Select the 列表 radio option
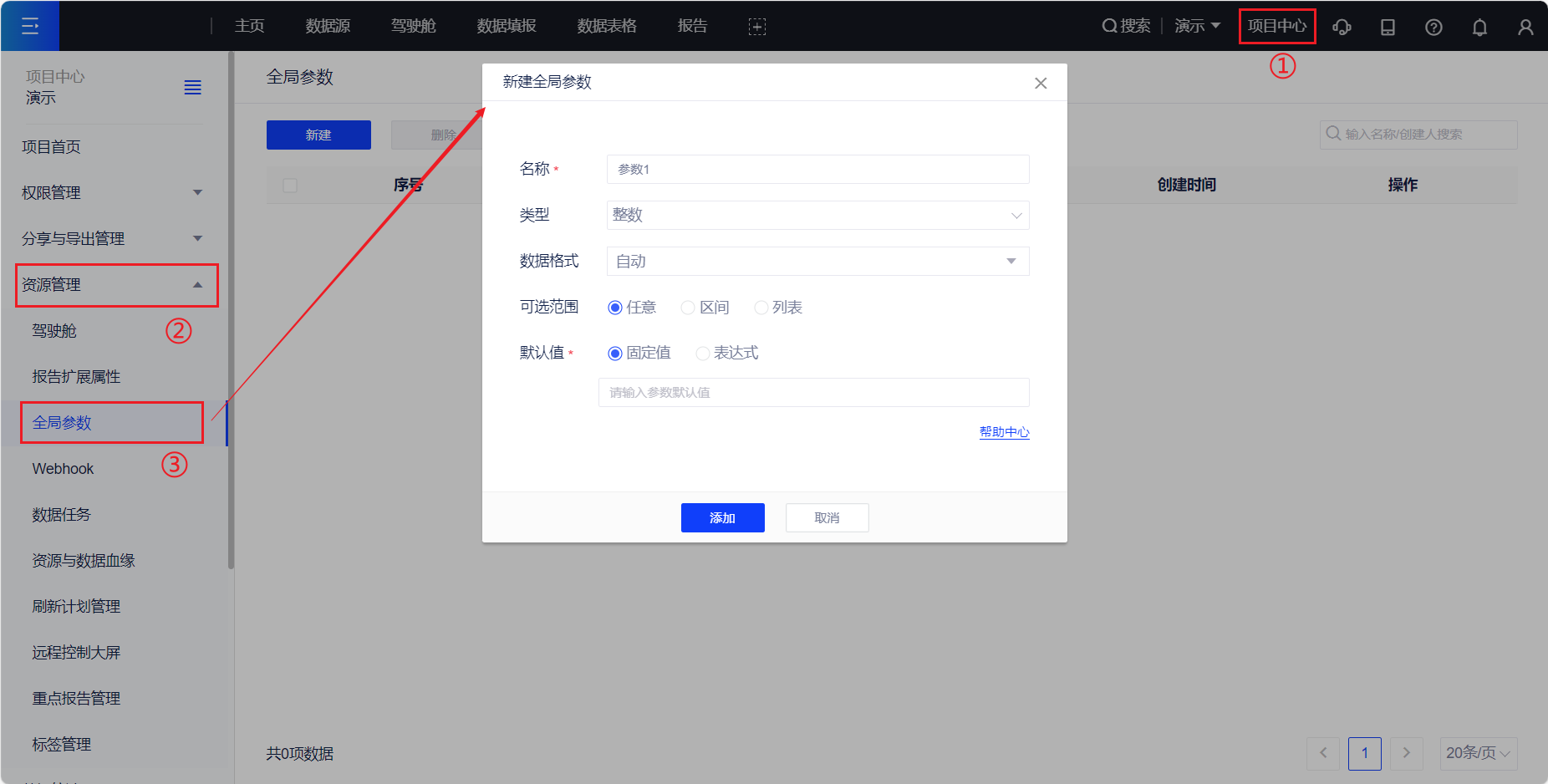The image size is (1548, 784). pyautogui.click(x=761, y=308)
